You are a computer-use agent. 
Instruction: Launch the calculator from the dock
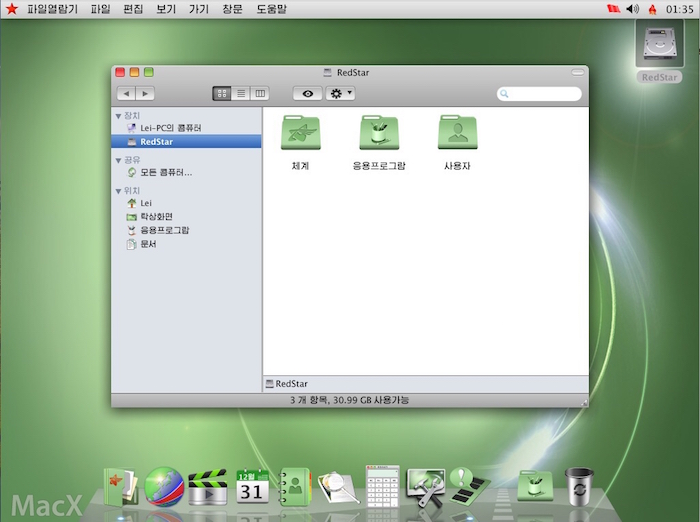(x=382, y=486)
